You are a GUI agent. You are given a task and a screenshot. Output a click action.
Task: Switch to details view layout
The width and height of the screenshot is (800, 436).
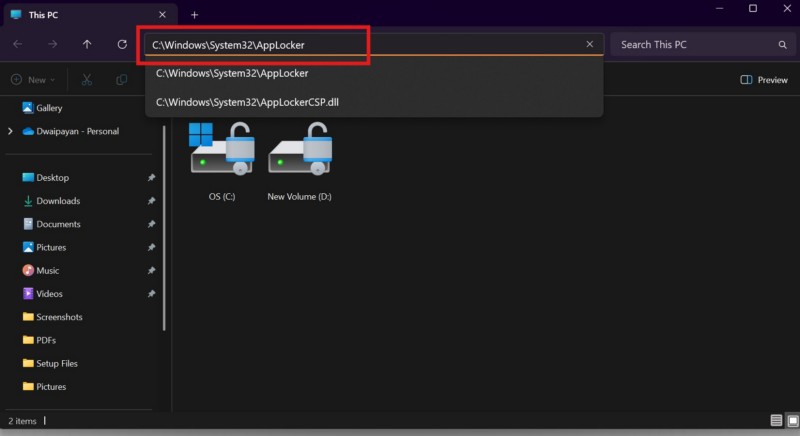coord(776,421)
